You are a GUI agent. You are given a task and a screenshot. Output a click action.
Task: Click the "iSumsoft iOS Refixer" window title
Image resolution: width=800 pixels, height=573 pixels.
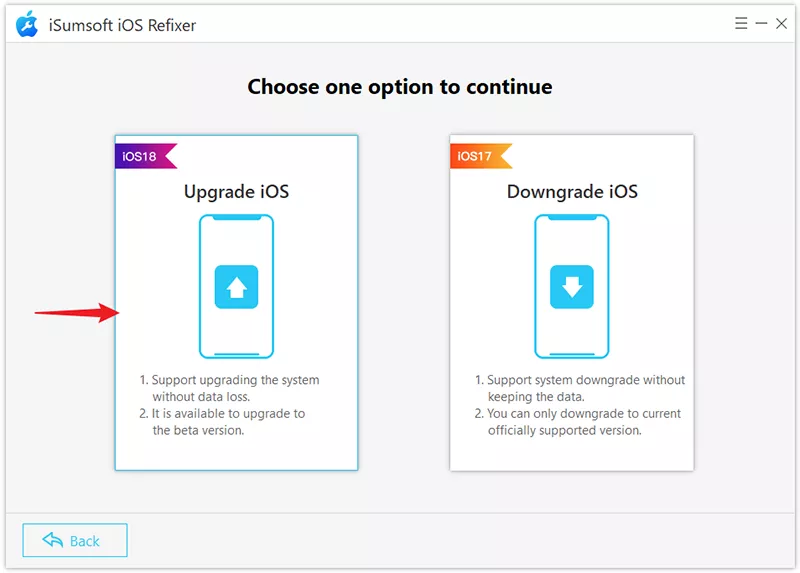click(124, 24)
